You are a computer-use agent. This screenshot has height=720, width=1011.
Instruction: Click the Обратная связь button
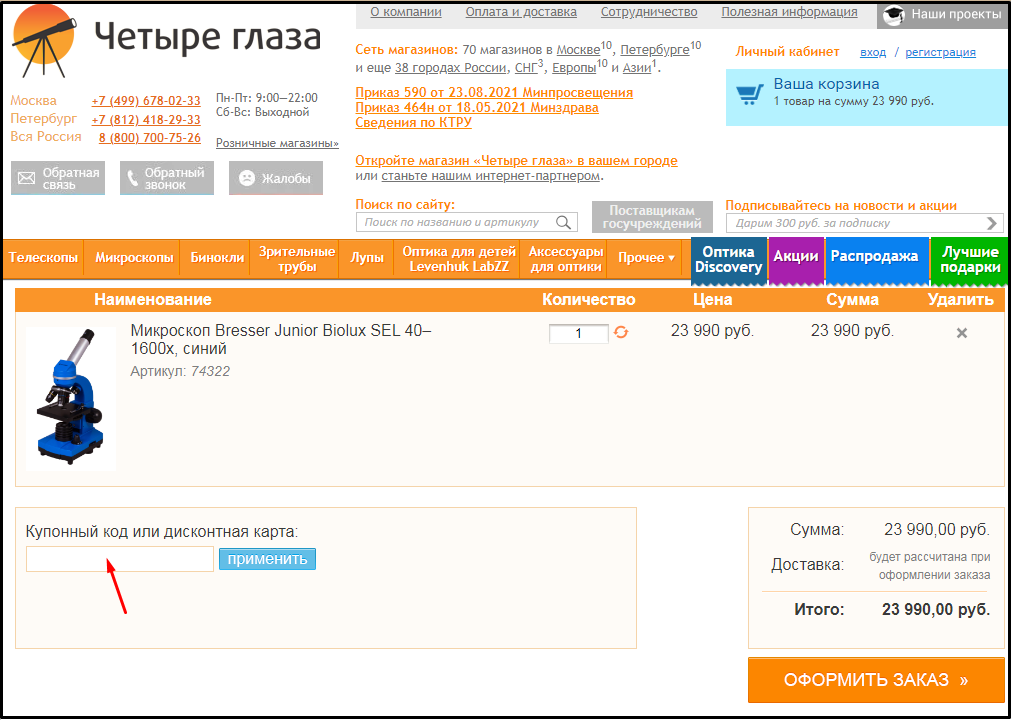tap(58, 178)
